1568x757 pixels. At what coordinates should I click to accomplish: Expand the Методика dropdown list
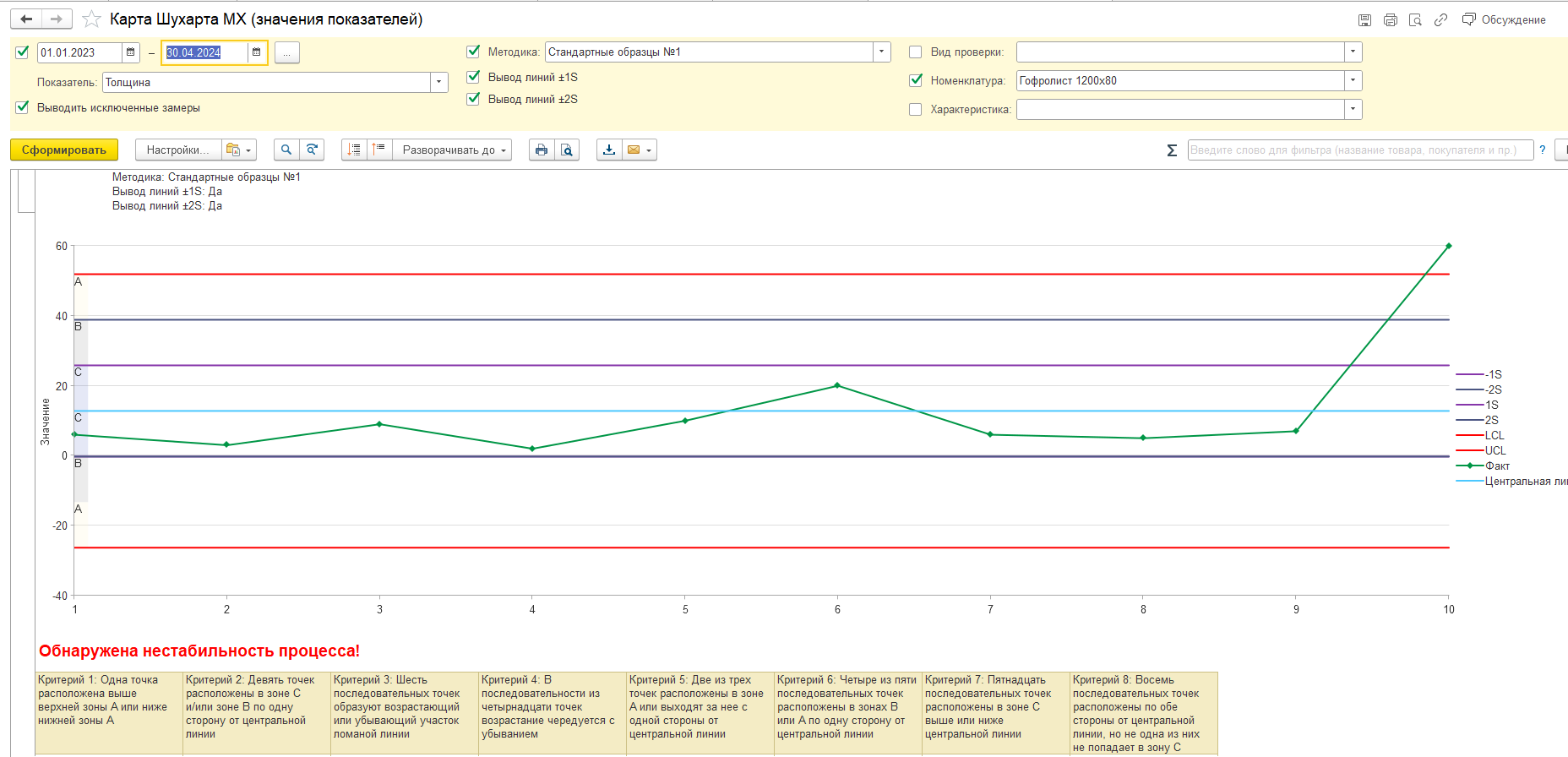point(881,52)
